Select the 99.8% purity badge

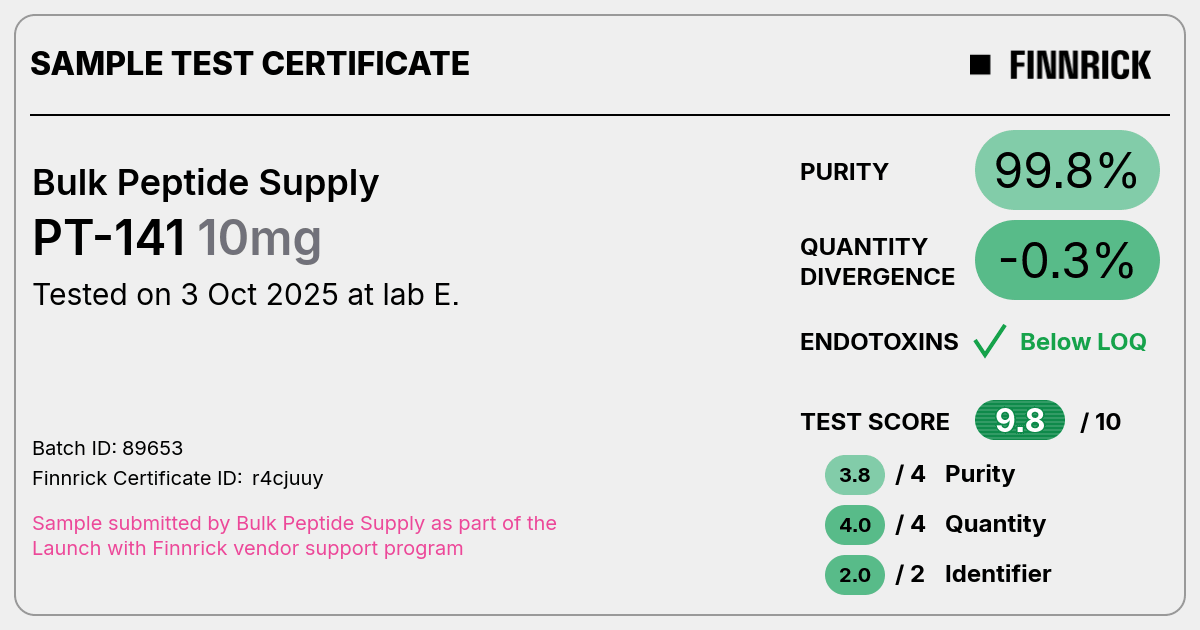pos(1067,170)
